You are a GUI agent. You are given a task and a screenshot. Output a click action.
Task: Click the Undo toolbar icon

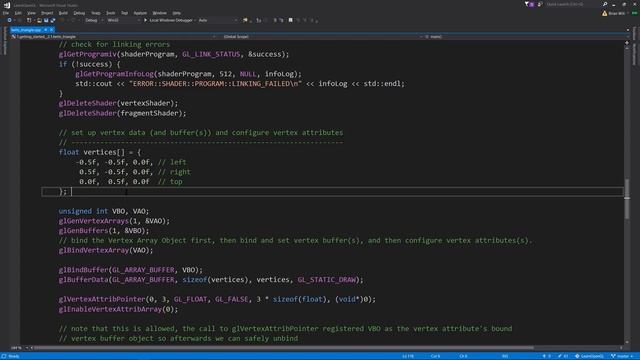click(62, 20)
